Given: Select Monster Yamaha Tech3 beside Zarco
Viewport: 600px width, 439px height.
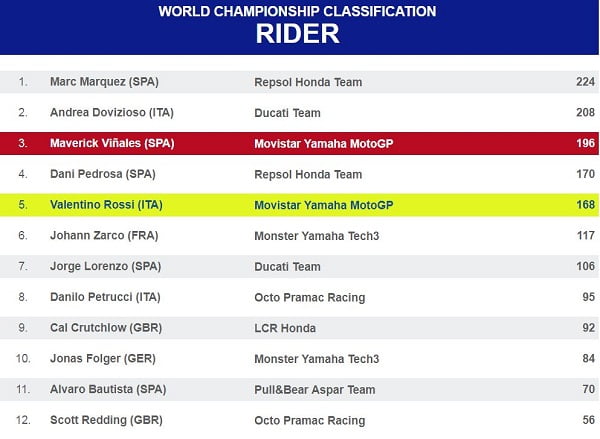Looking at the screenshot, I should pos(316,236).
